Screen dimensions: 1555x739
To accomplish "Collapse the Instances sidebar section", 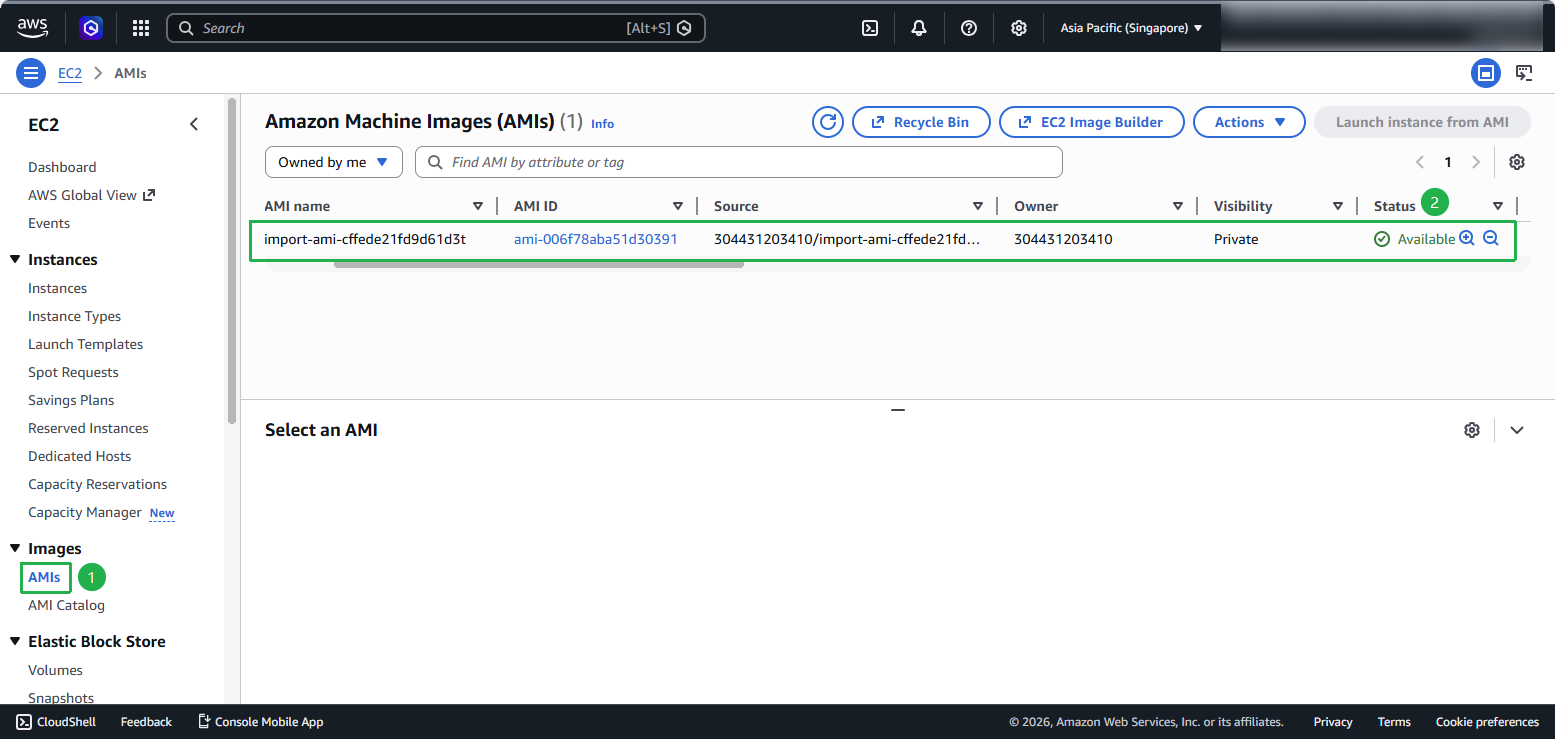I will pyautogui.click(x=15, y=260).
